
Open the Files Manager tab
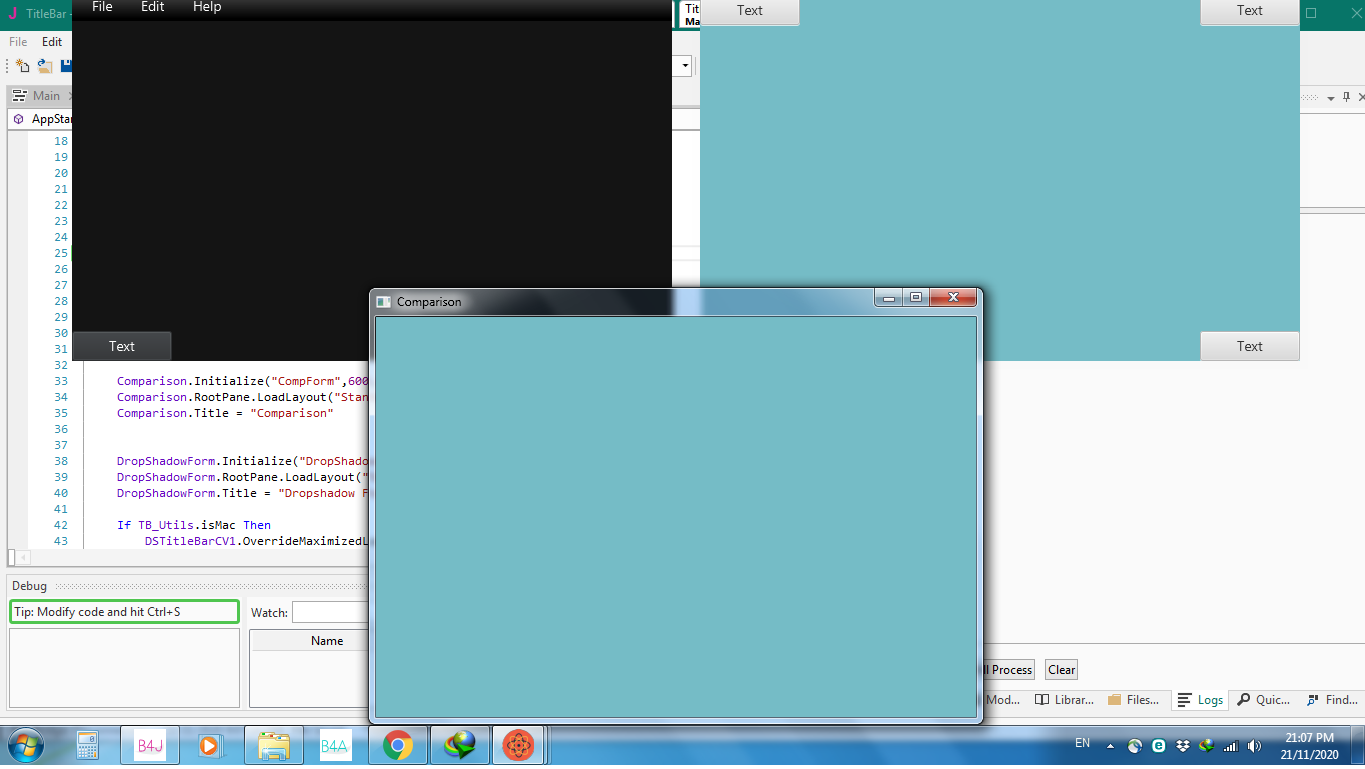pos(1134,700)
